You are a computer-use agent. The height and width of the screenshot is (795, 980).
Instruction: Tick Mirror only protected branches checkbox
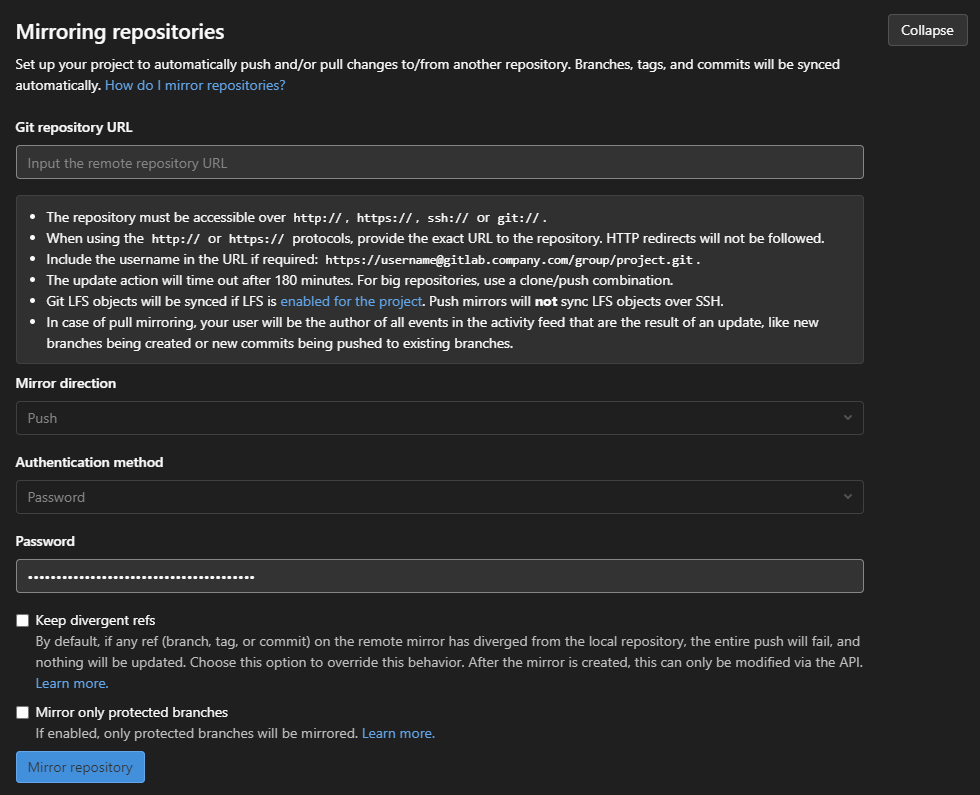(23, 713)
